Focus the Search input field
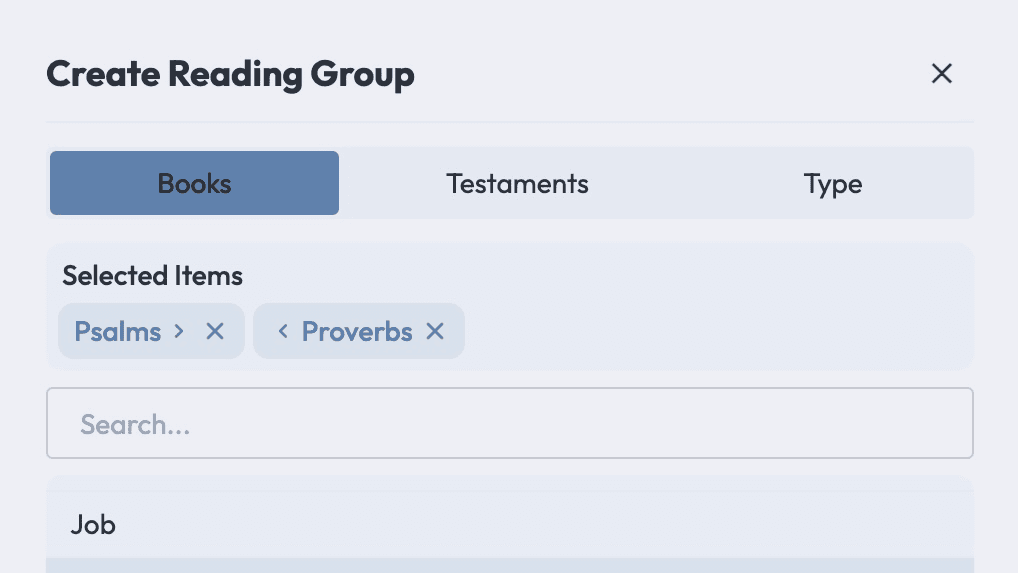 click(510, 423)
